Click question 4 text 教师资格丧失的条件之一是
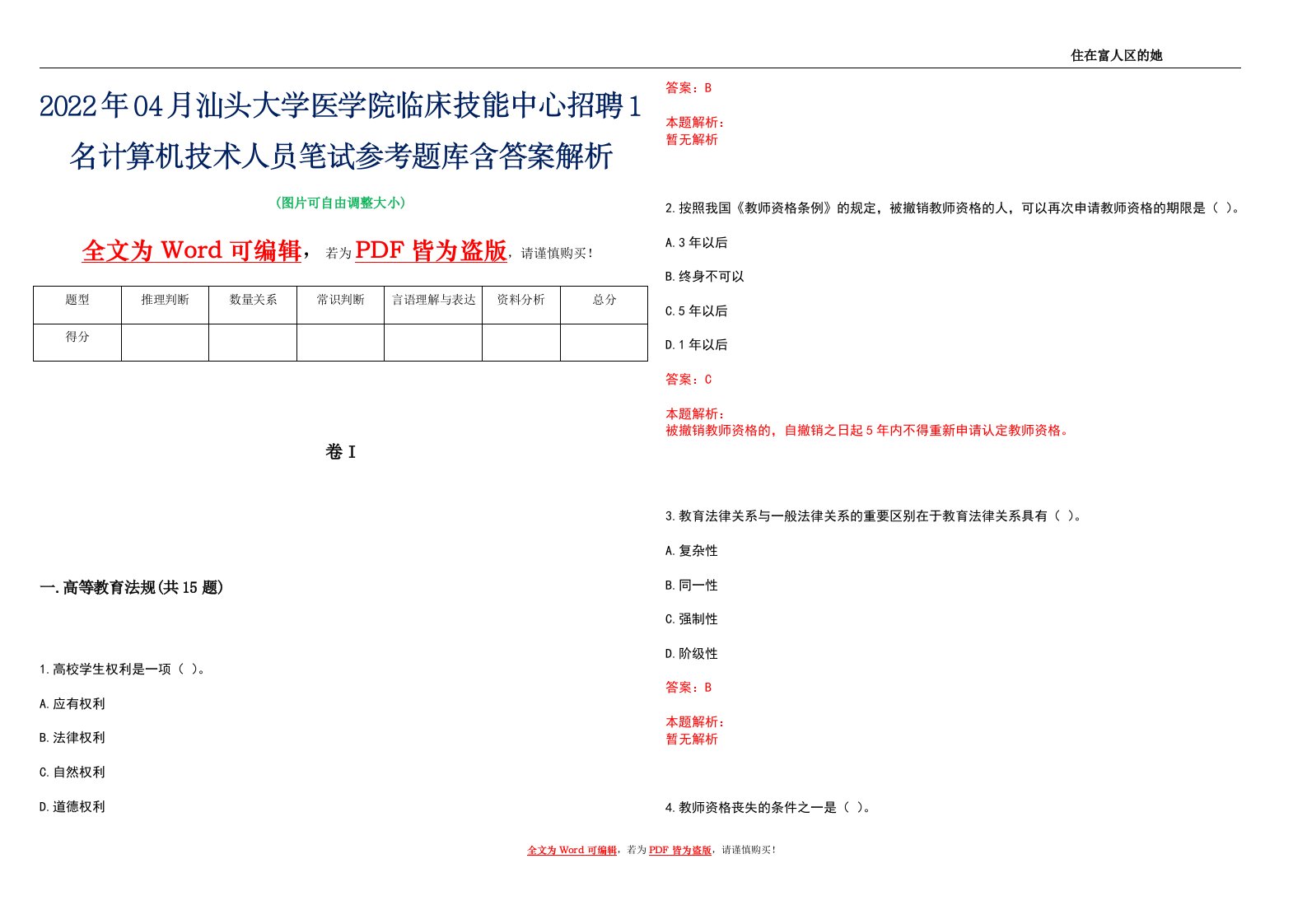 coord(768,807)
